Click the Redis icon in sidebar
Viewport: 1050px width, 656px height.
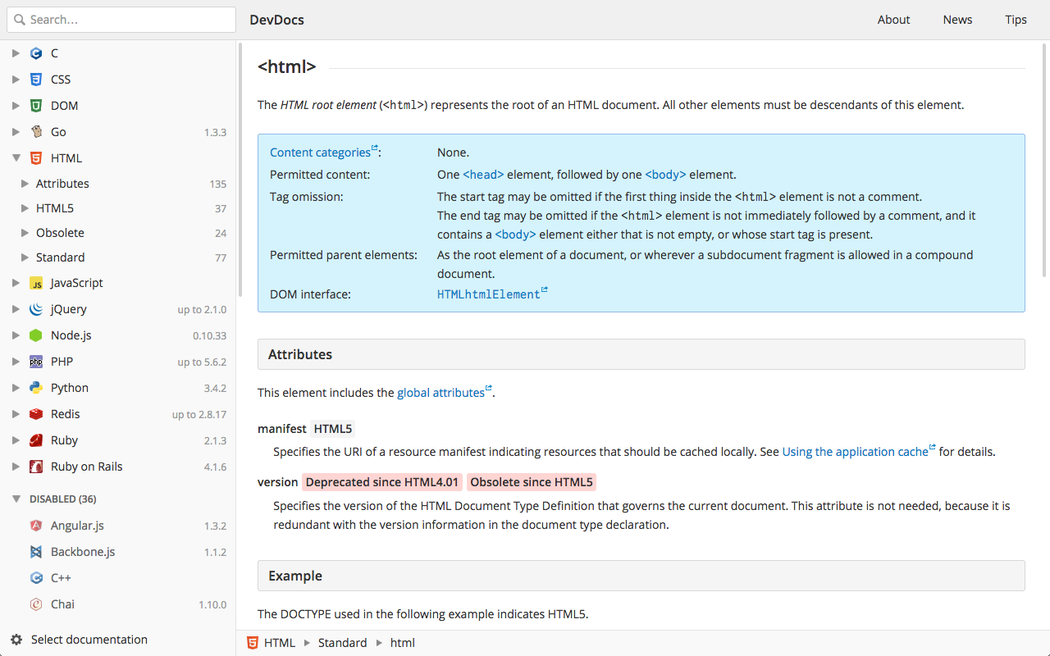(36, 414)
